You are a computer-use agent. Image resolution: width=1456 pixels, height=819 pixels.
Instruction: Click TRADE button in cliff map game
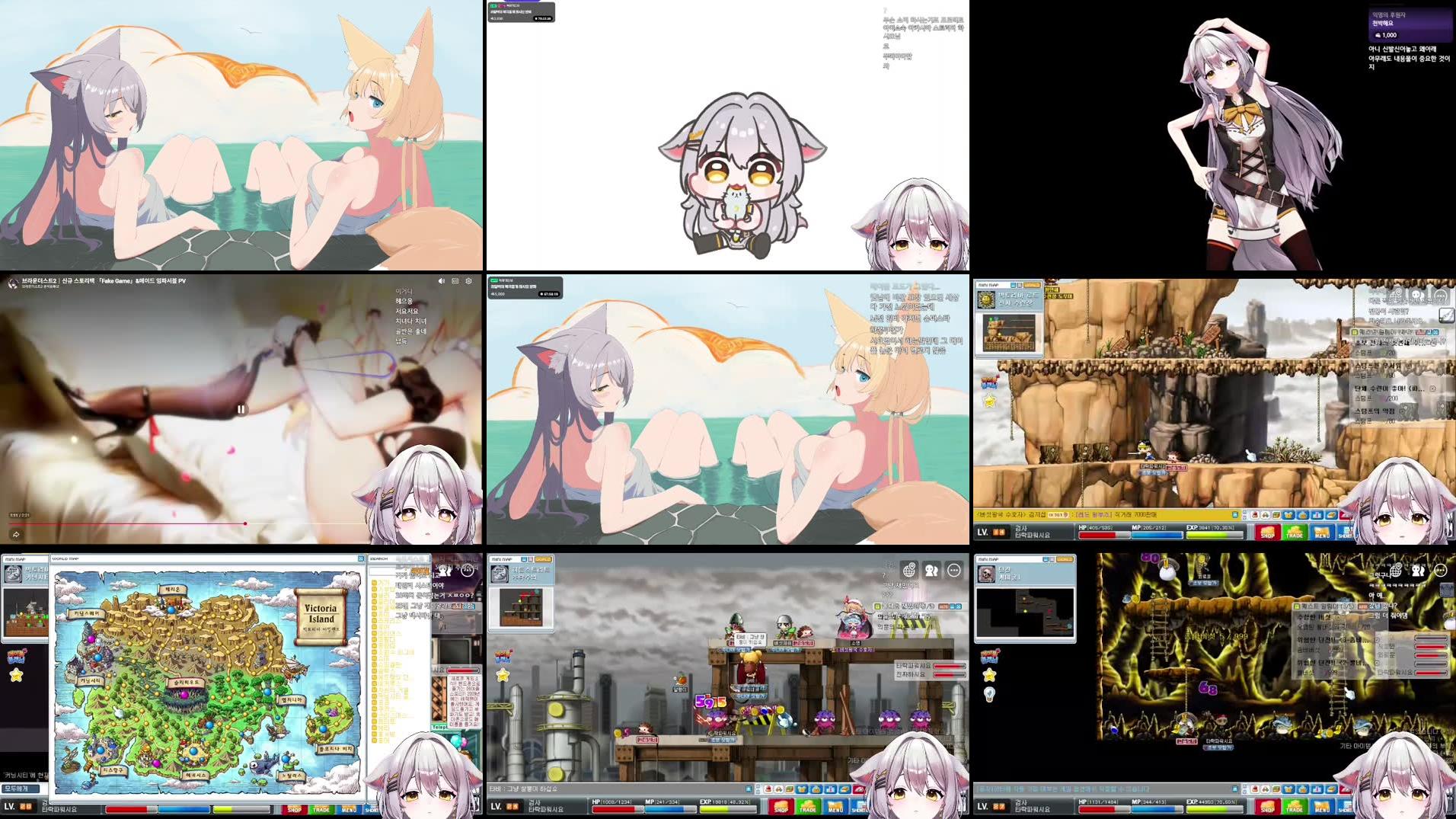[x=1295, y=533]
